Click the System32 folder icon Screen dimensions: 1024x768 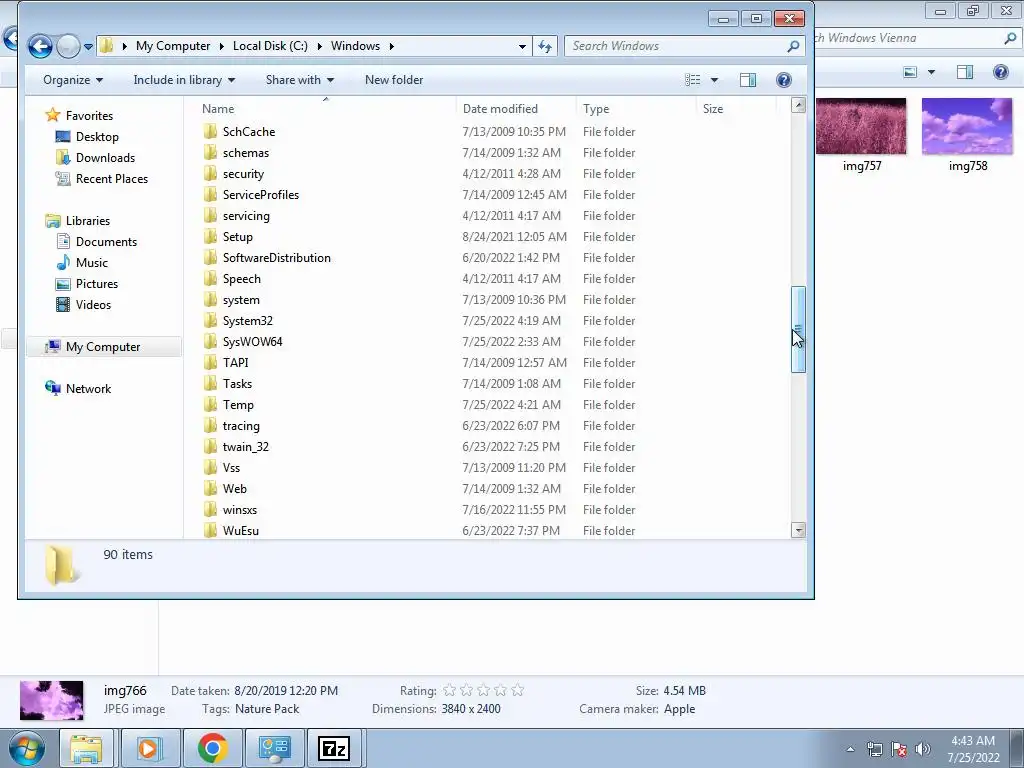[210, 321]
